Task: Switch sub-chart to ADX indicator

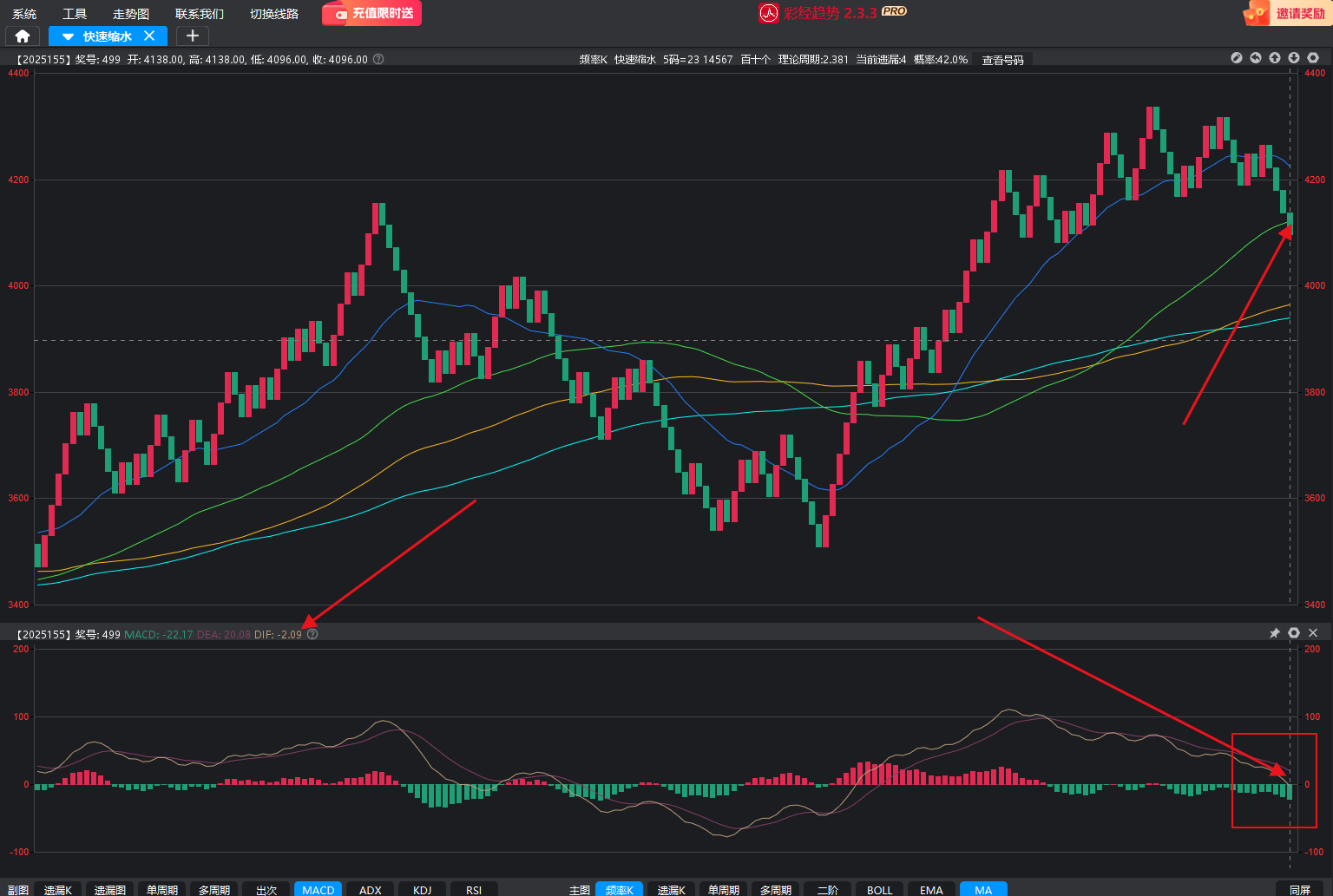Action: 371,889
